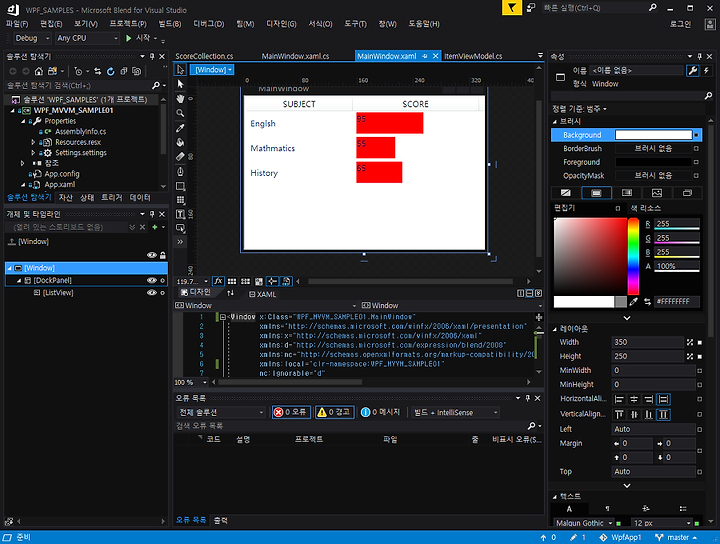Toggle snapping to gridlines button
The width and height of the screenshot is (720, 544).
246,281
